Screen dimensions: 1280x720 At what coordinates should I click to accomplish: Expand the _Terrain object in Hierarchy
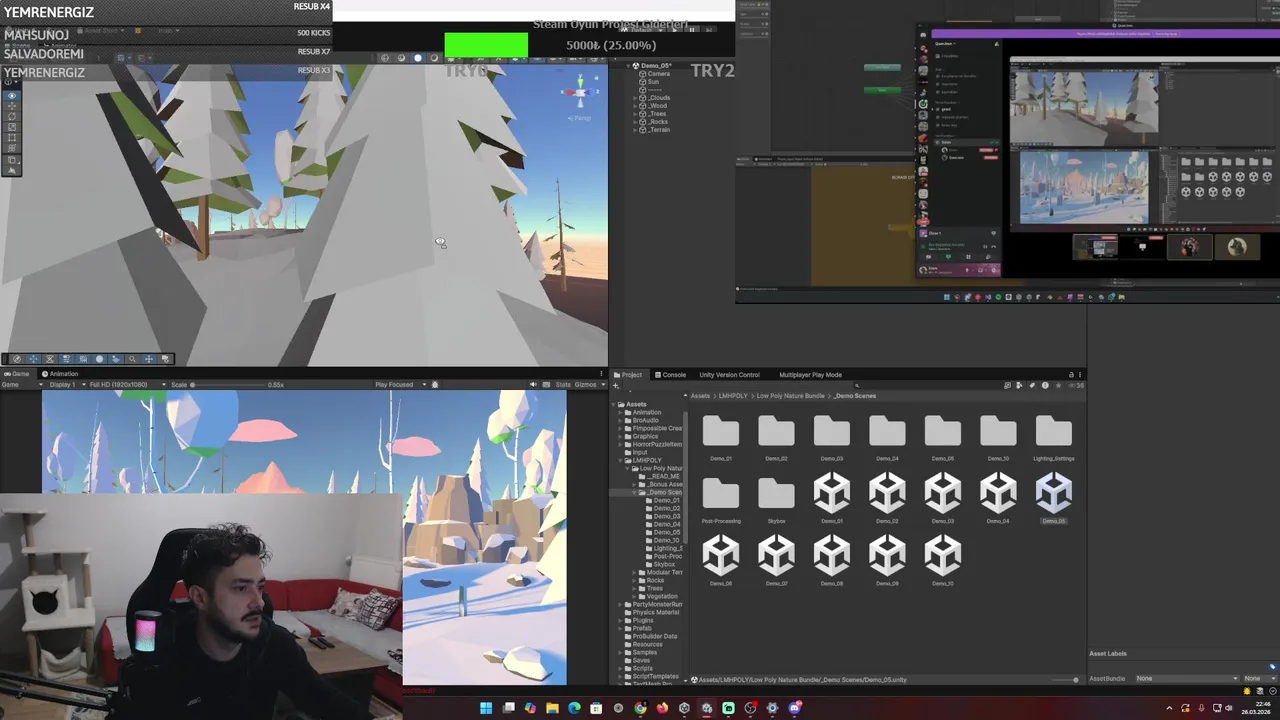[636, 130]
